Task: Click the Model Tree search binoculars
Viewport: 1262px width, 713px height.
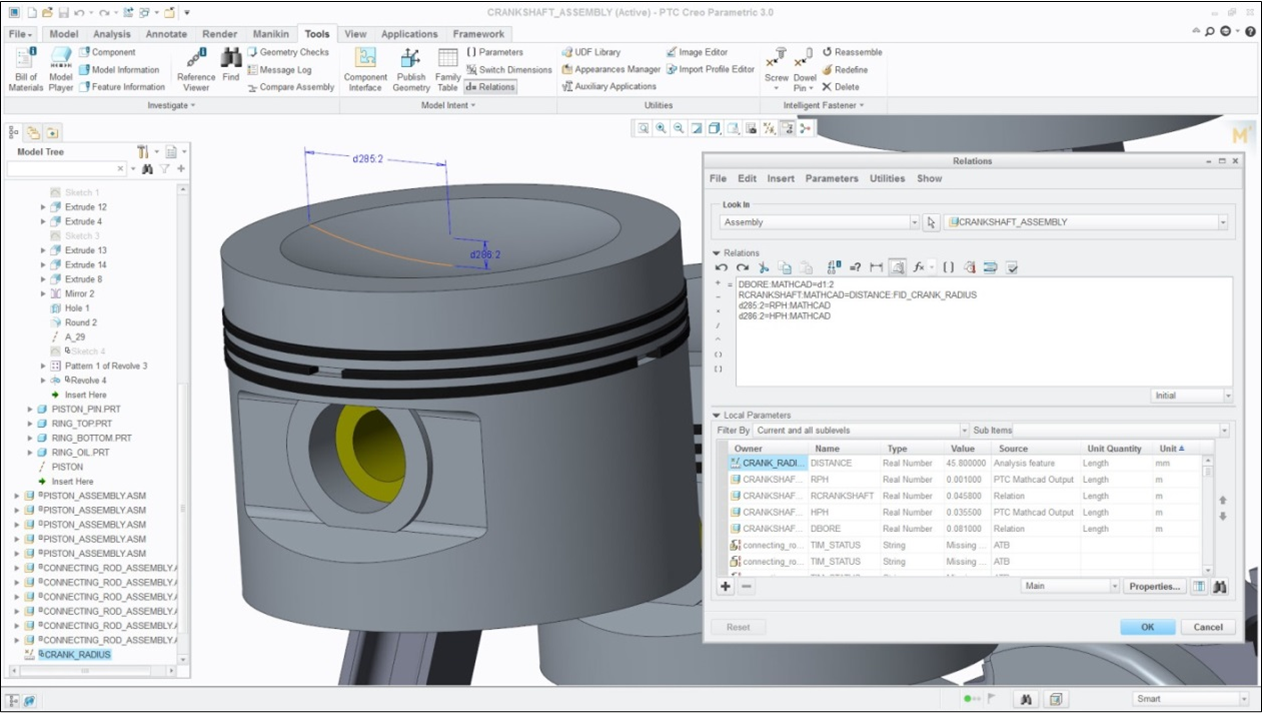Action: (147, 169)
